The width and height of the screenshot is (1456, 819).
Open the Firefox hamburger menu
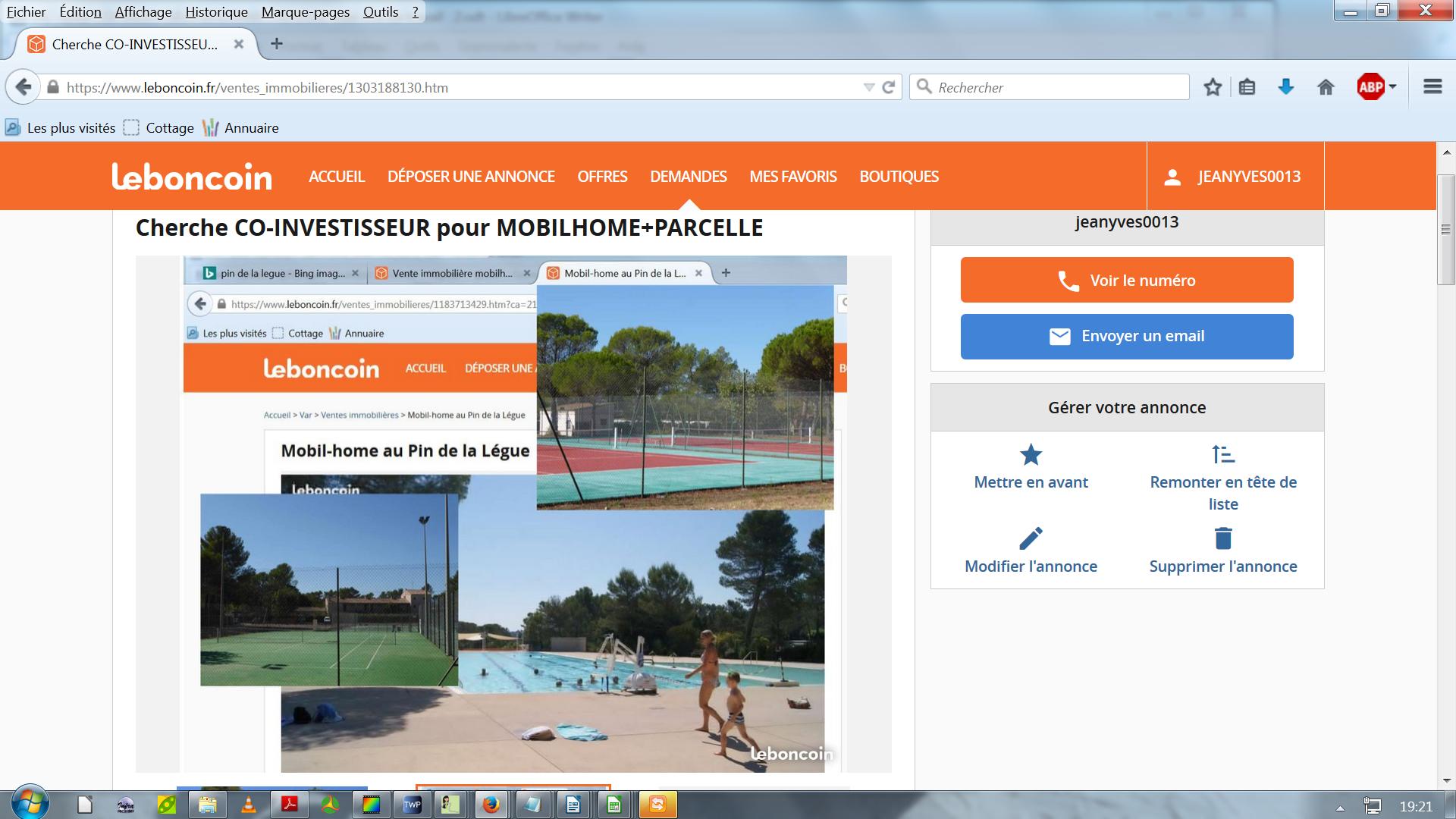pos(1432,86)
